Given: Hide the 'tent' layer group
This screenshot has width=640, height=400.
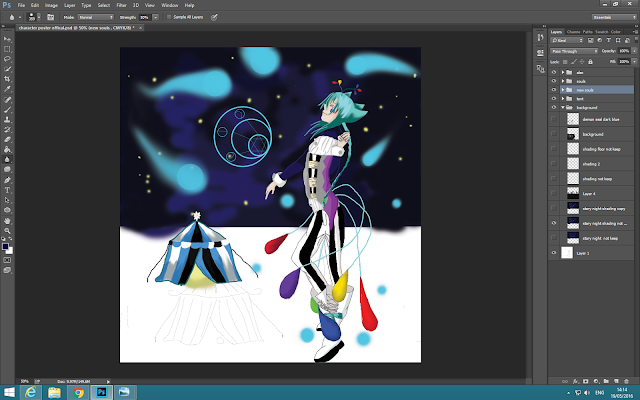Looking at the screenshot, I should (x=553, y=99).
